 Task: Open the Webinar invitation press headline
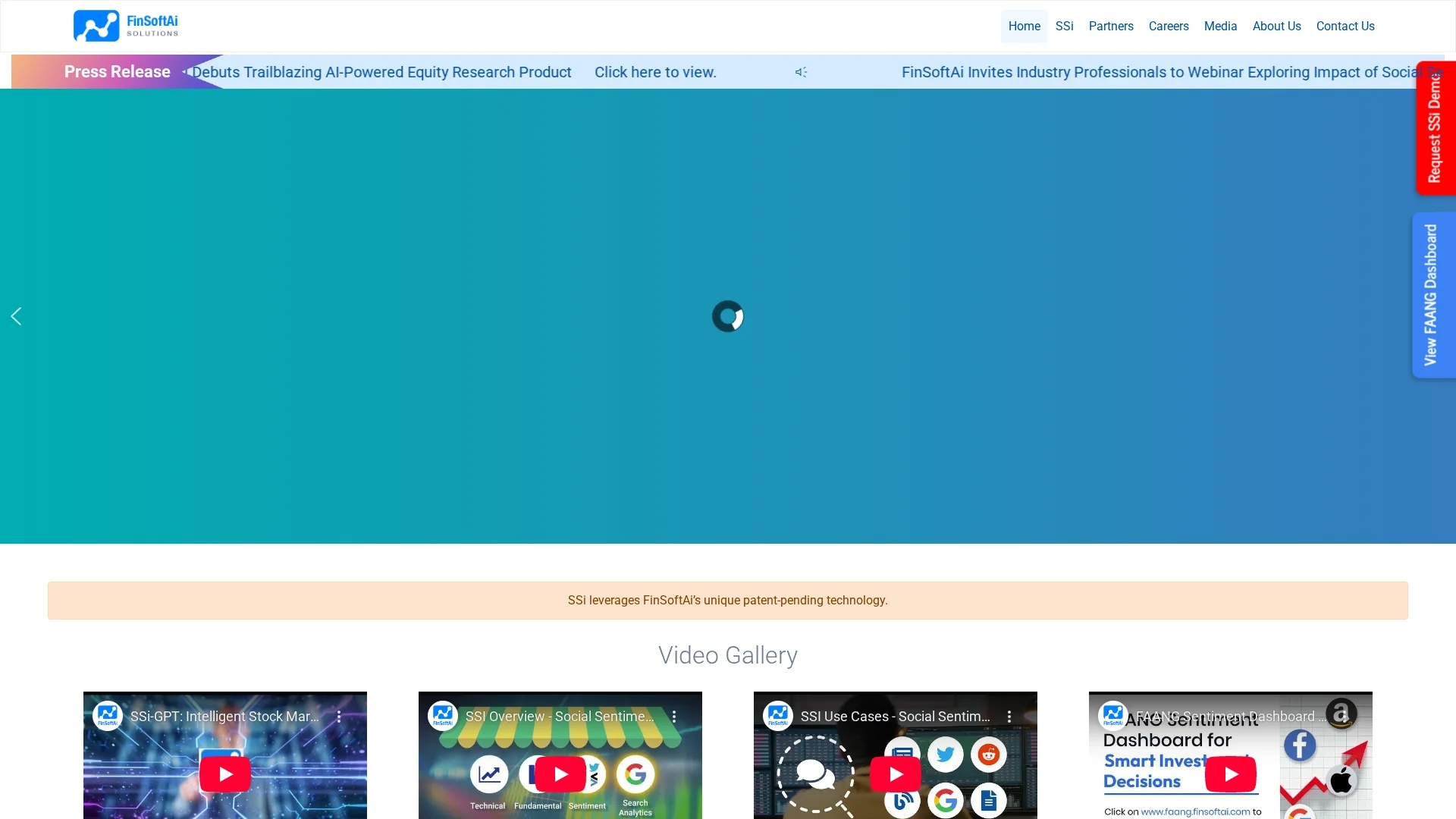tap(1160, 73)
